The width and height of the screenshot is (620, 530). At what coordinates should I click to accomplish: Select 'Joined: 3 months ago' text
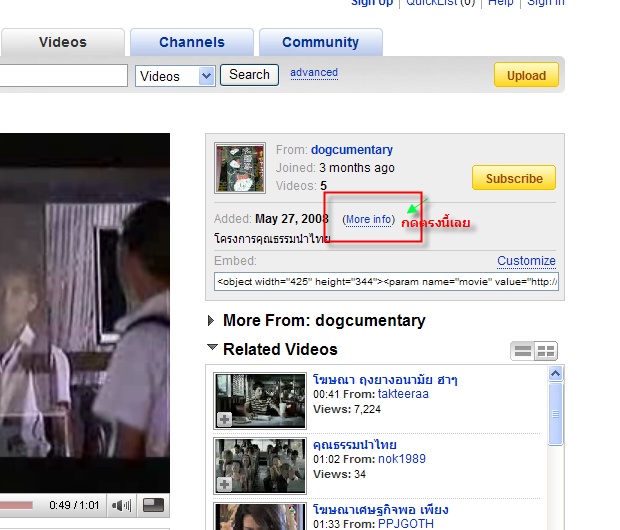click(335, 168)
